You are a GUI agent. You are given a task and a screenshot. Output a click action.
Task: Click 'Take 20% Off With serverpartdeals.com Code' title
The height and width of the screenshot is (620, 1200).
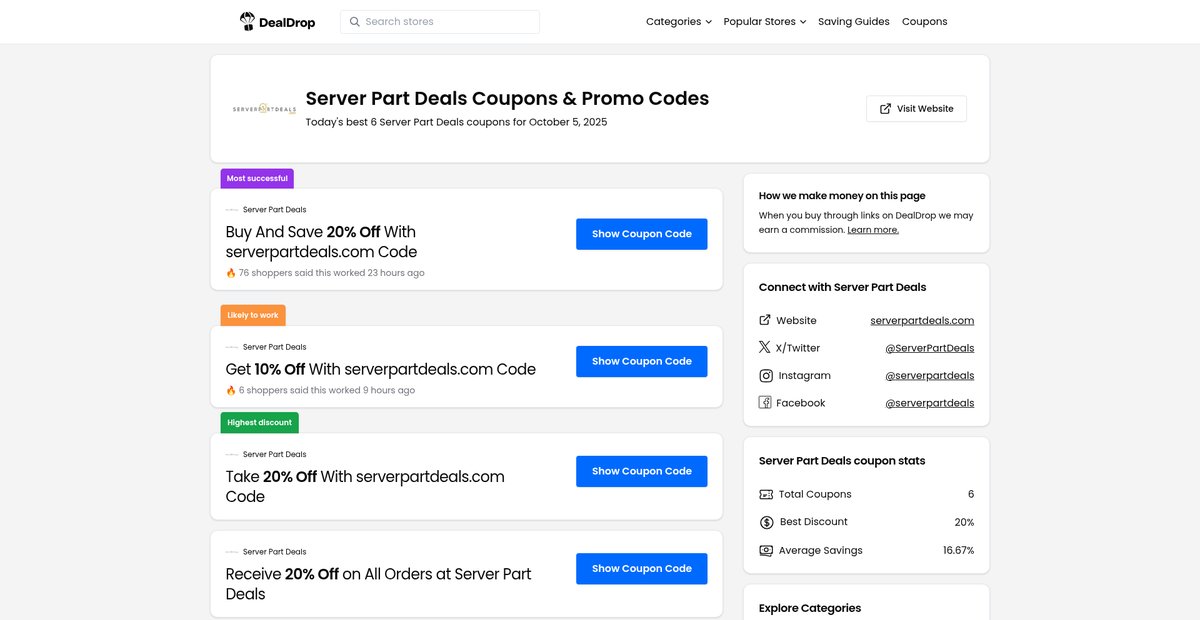click(365, 487)
